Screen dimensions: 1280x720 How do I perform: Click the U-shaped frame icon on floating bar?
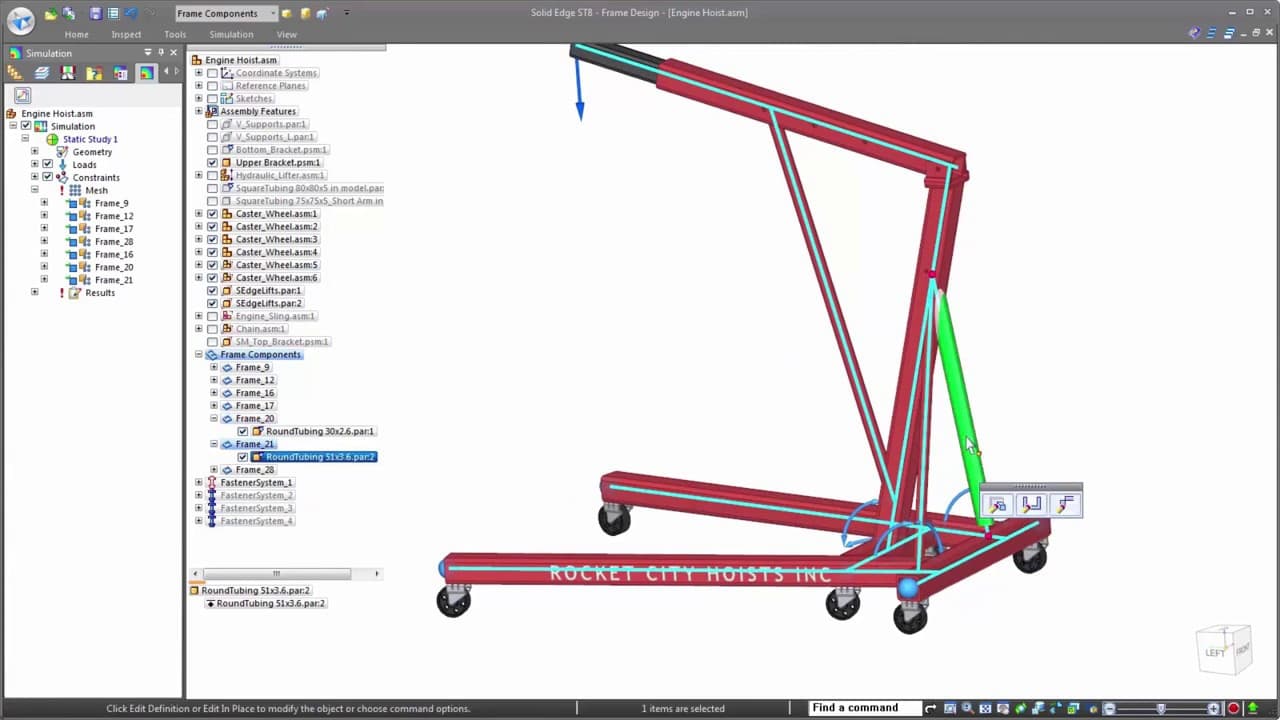(x=1031, y=505)
